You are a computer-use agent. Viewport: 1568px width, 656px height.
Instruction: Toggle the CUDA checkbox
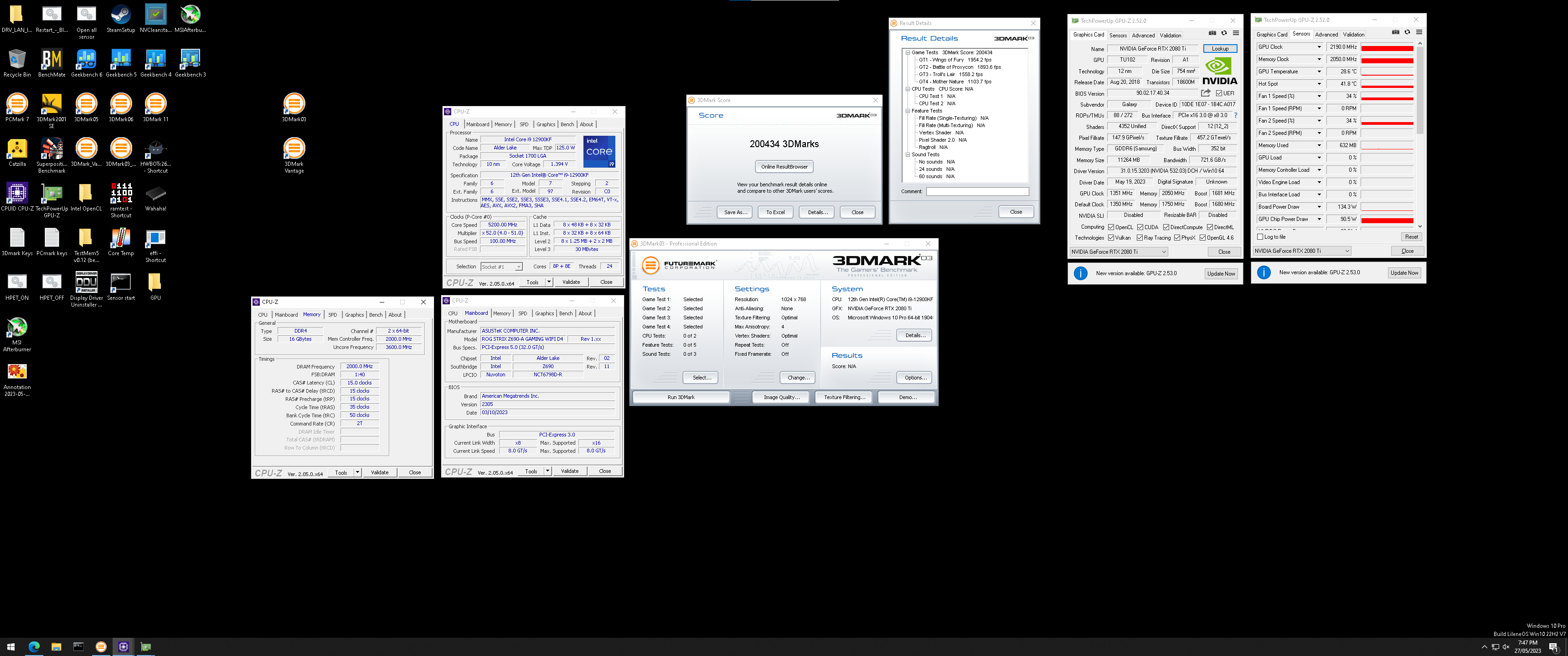1140,227
